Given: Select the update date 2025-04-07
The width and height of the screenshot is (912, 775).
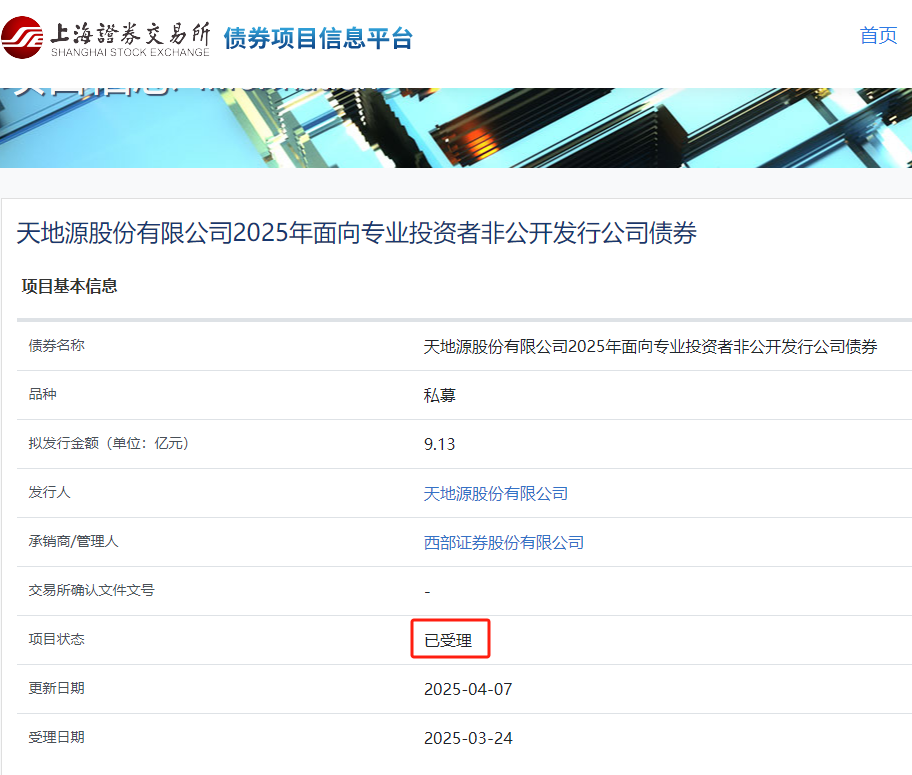Looking at the screenshot, I should click(468, 689).
